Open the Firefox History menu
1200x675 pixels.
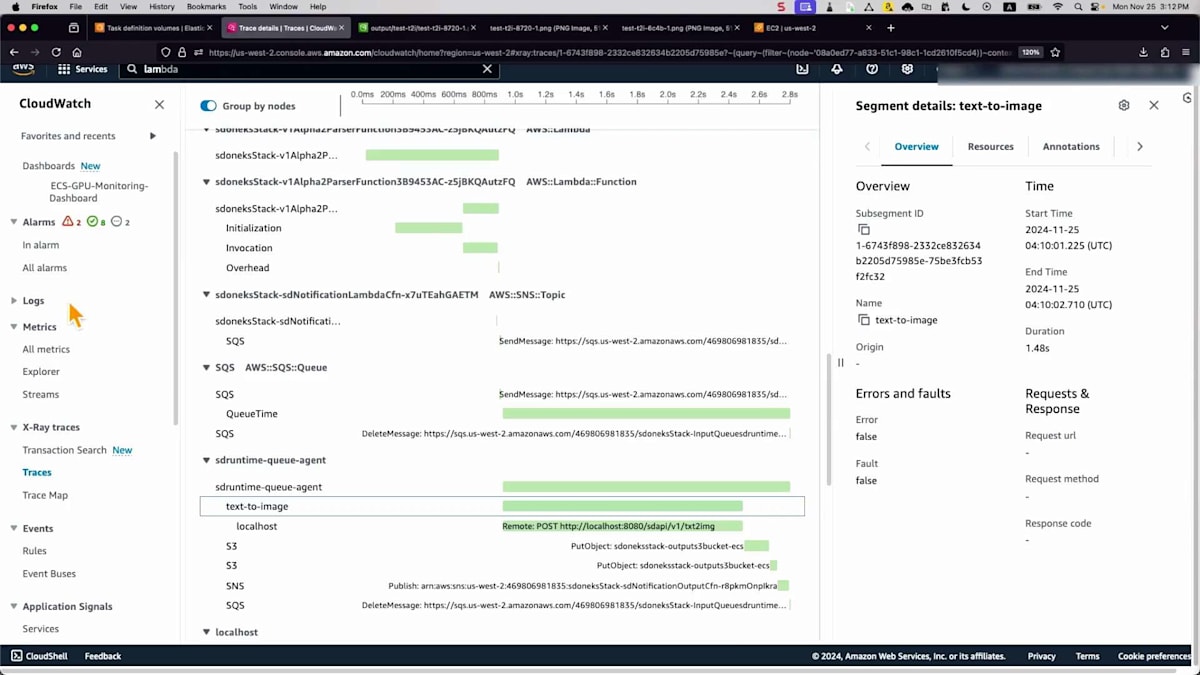(x=161, y=7)
